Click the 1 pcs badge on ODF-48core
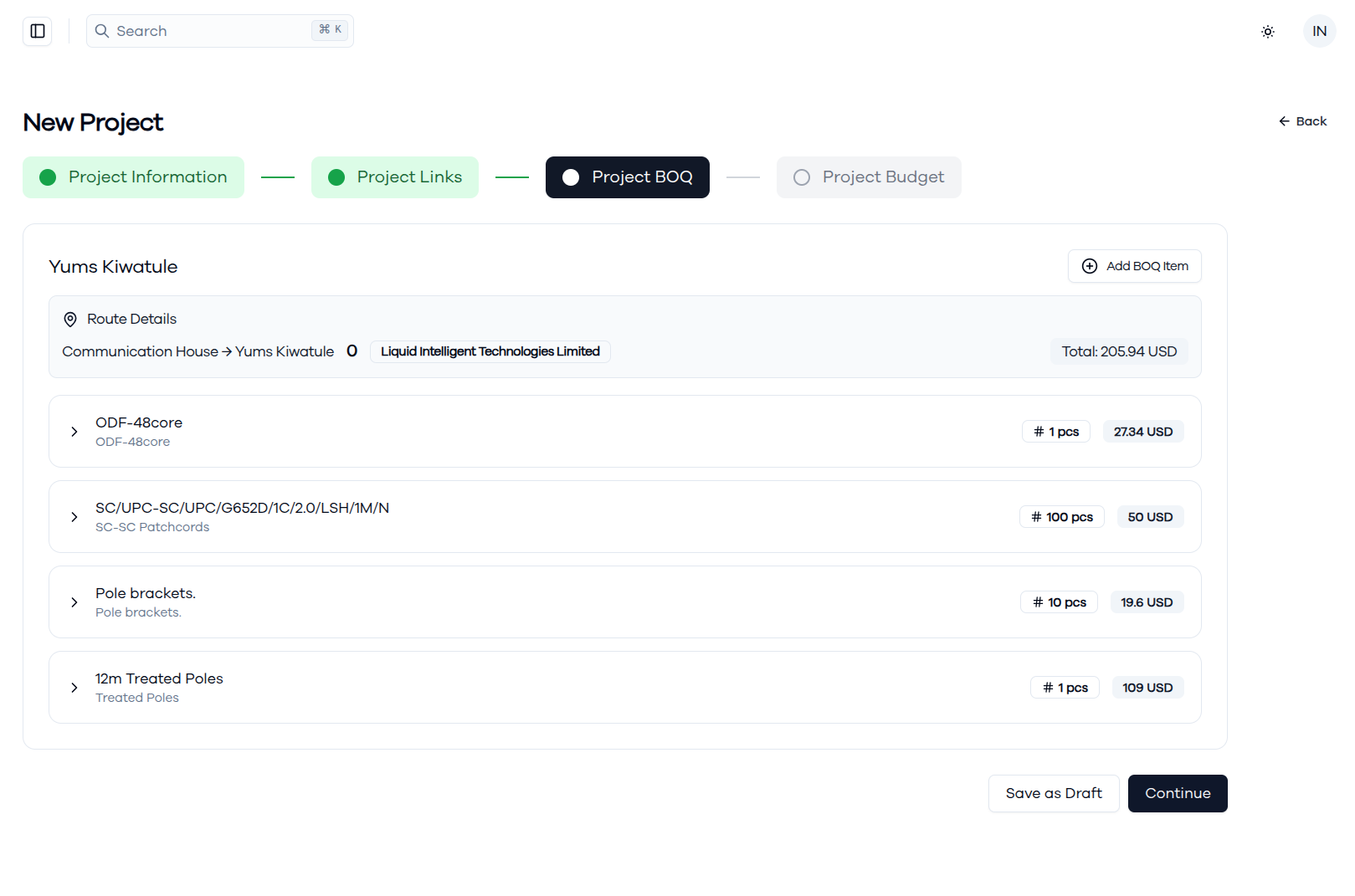 point(1056,432)
